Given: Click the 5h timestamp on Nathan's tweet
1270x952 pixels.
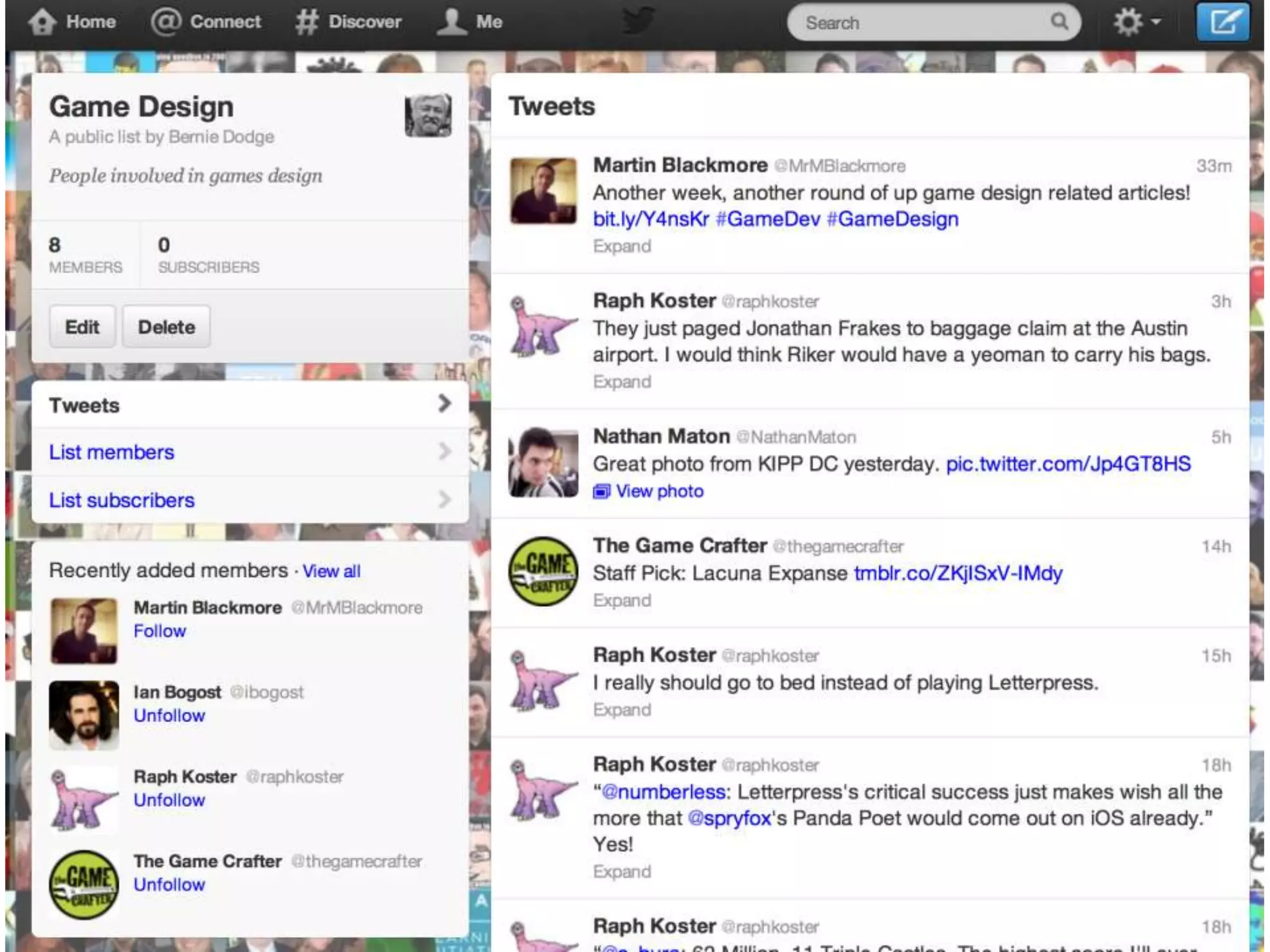Looking at the screenshot, I should coord(1221,437).
